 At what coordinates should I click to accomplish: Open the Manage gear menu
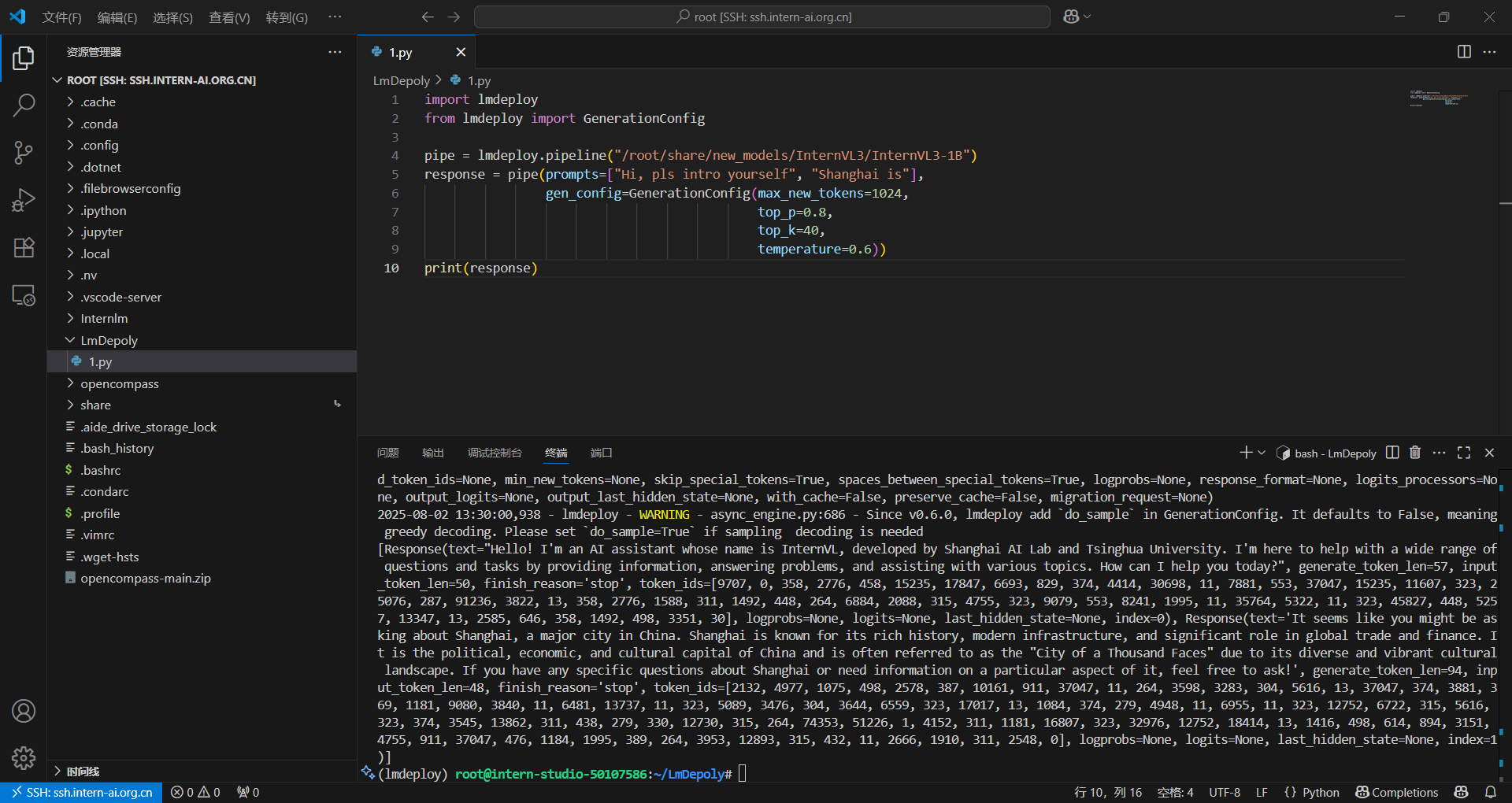coord(24,758)
